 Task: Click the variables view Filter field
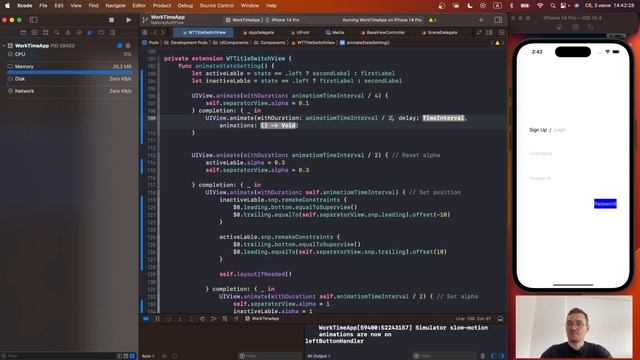[x=269, y=356]
